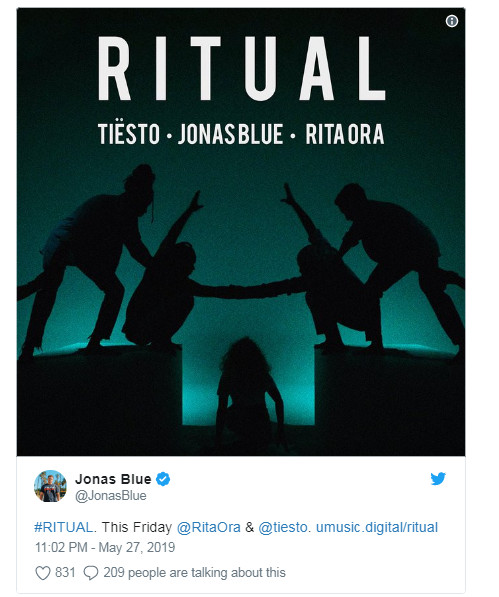Screen dimensions: 499x597
Task: Click the Twitter bird logo
Action: [438, 479]
